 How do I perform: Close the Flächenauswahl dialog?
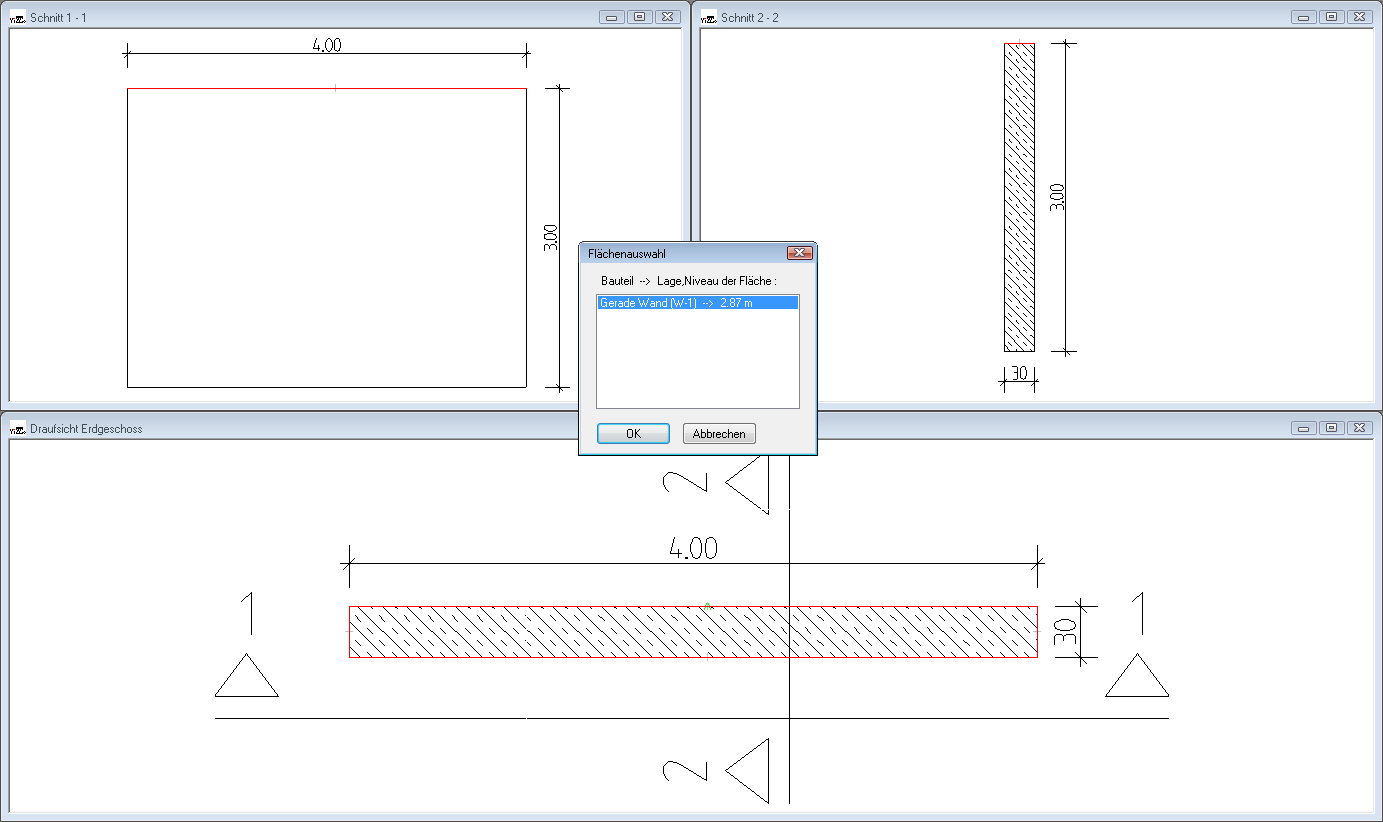(799, 254)
